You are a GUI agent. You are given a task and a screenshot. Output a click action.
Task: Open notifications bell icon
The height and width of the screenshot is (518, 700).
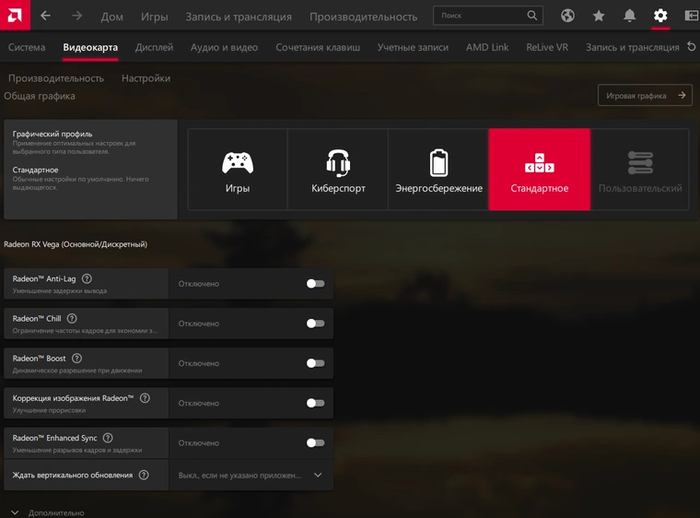(x=629, y=16)
